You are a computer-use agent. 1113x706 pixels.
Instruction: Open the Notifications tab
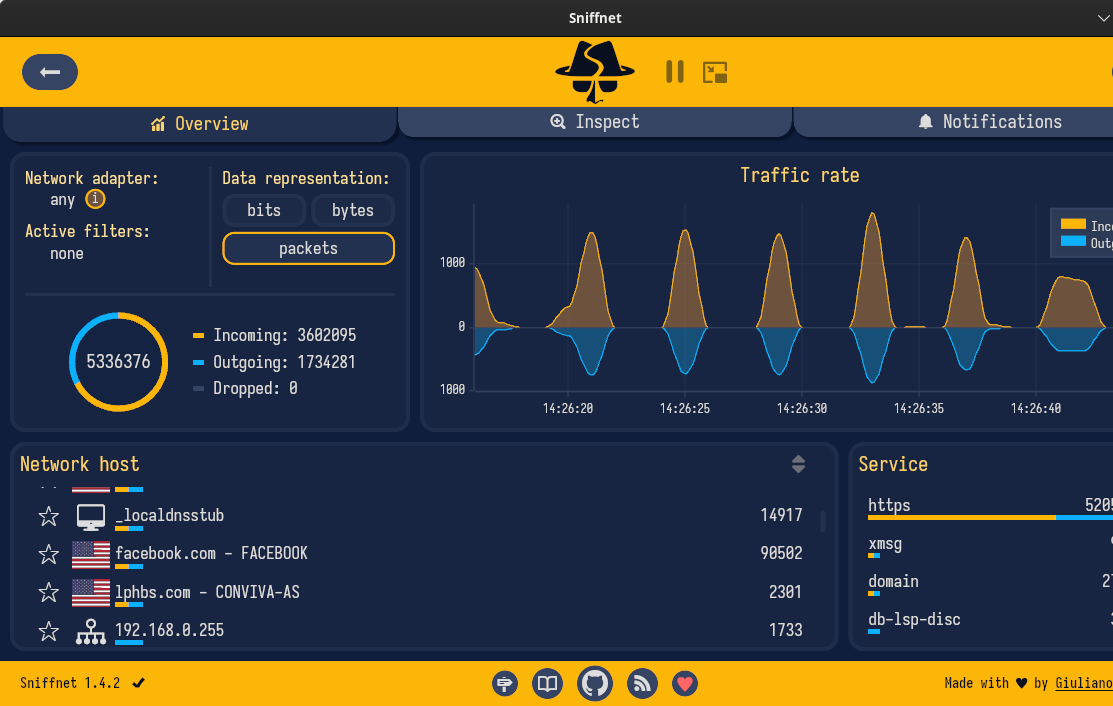click(990, 122)
